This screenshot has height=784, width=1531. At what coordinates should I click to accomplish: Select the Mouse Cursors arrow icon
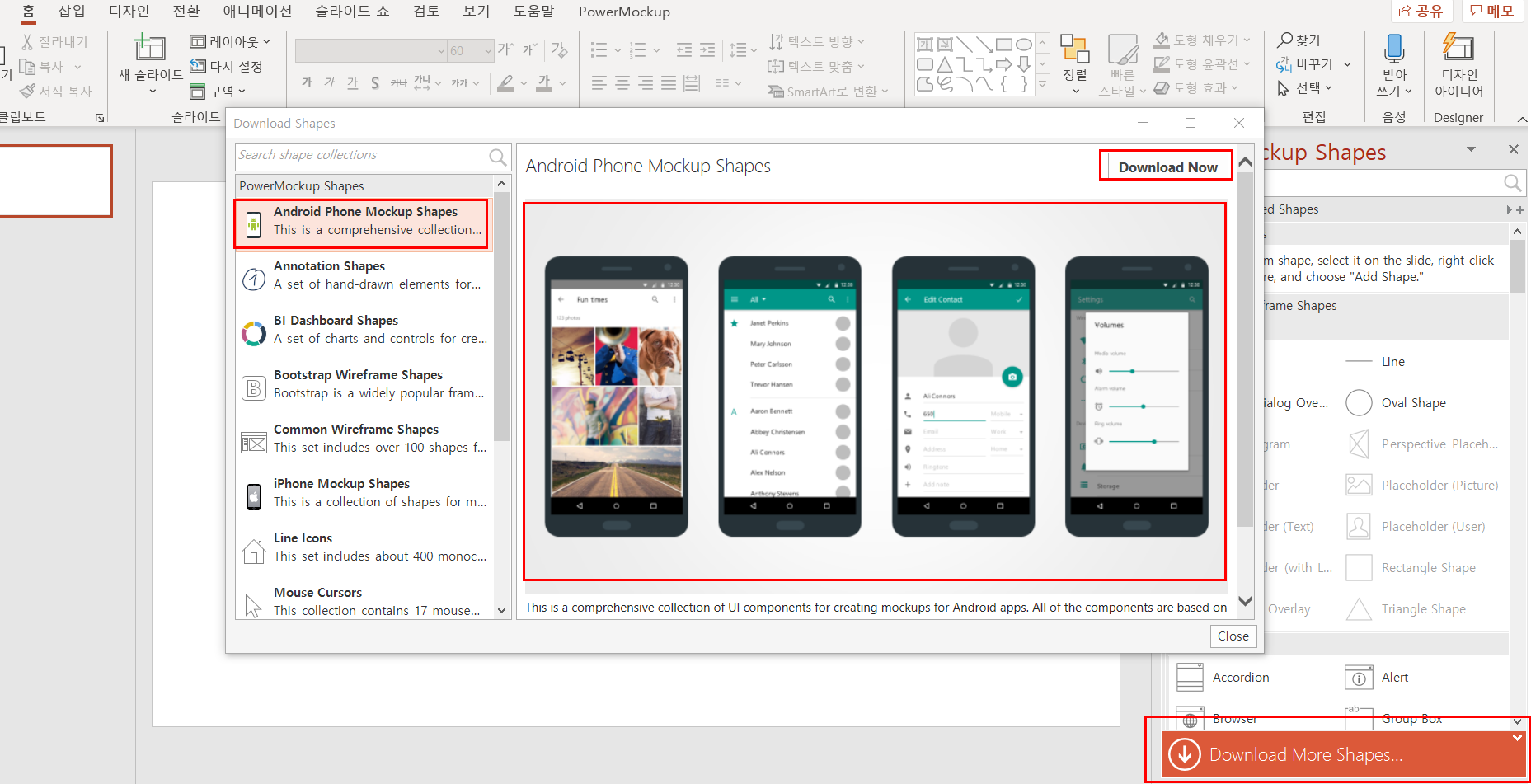tap(254, 605)
